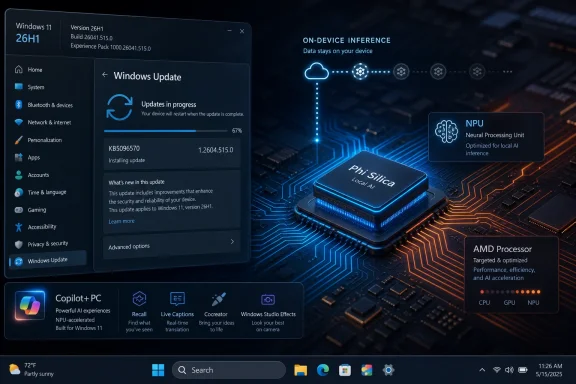The image size is (576, 384).
Task: Open the Accounts person icon
Action: (x=19, y=175)
